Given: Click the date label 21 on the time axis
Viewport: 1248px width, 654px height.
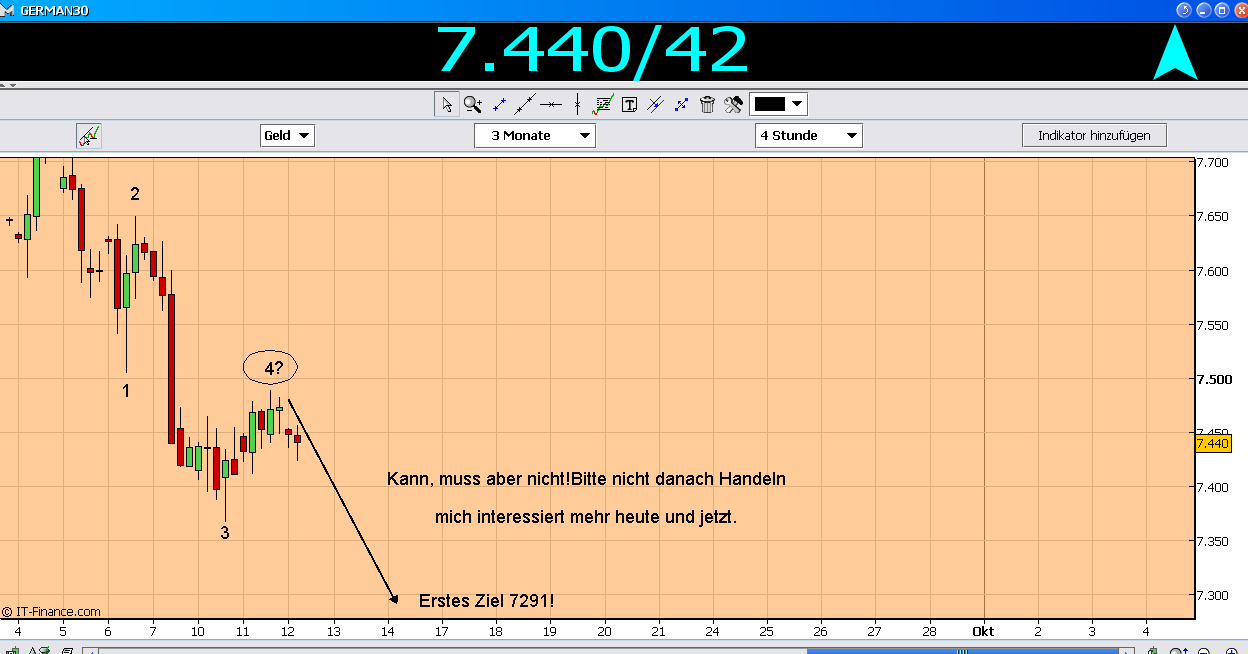Looking at the screenshot, I should click(658, 631).
